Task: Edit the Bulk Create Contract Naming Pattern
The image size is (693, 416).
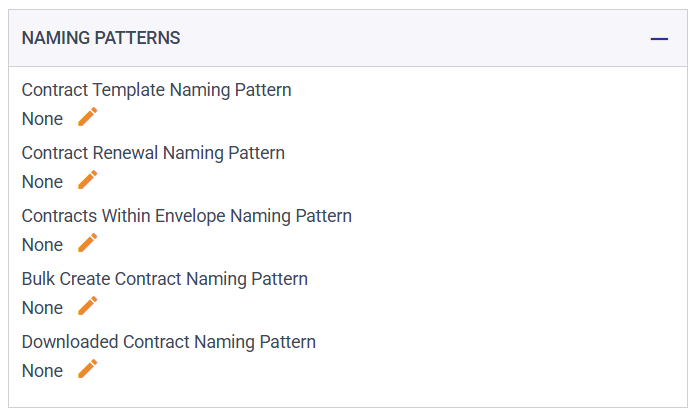Action: point(88,306)
